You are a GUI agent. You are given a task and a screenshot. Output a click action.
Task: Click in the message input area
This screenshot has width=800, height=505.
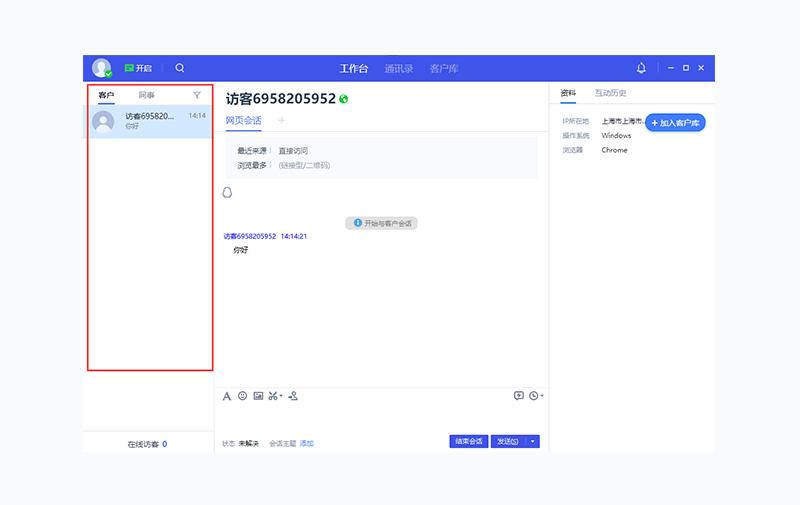click(381, 418)
